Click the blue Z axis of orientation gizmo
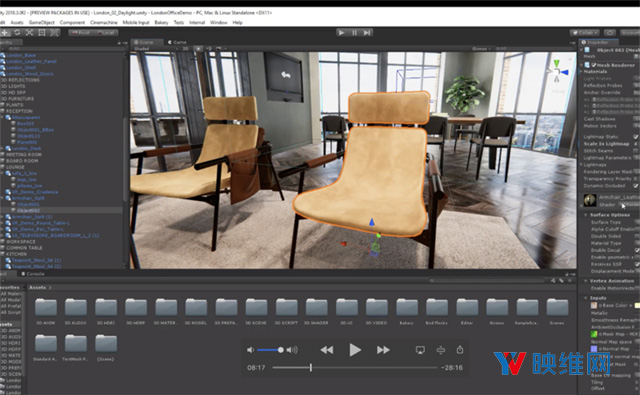640x395 pixels. pos(564,72)
